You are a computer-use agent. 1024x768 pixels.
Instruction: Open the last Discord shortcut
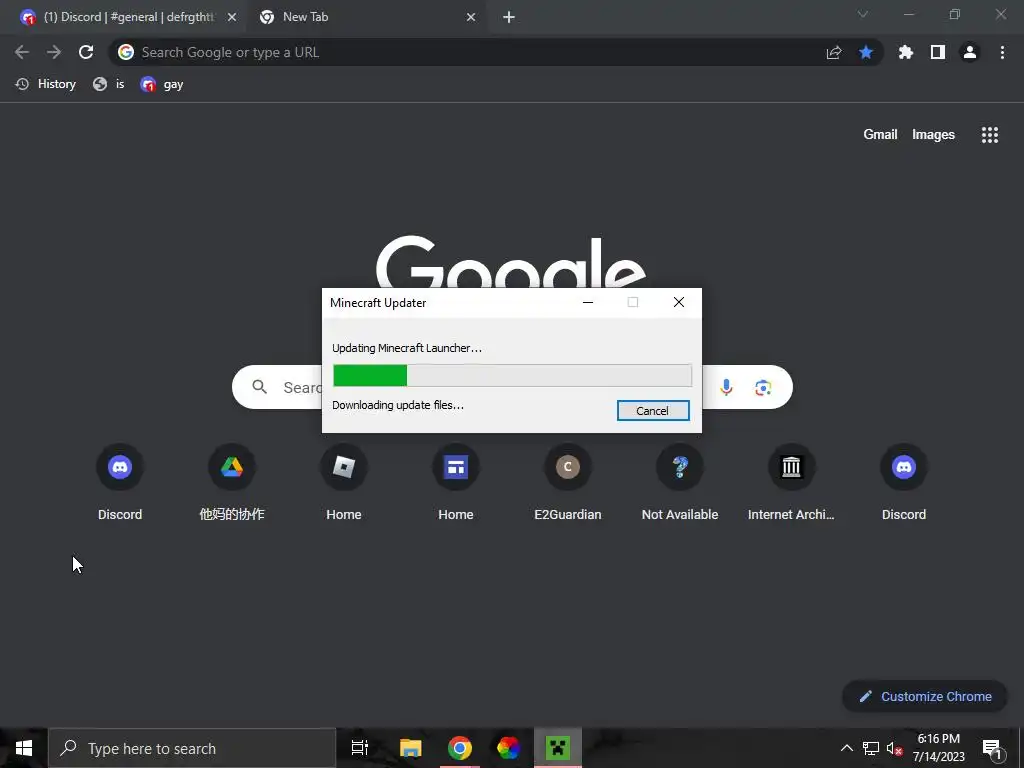point(904,481)
